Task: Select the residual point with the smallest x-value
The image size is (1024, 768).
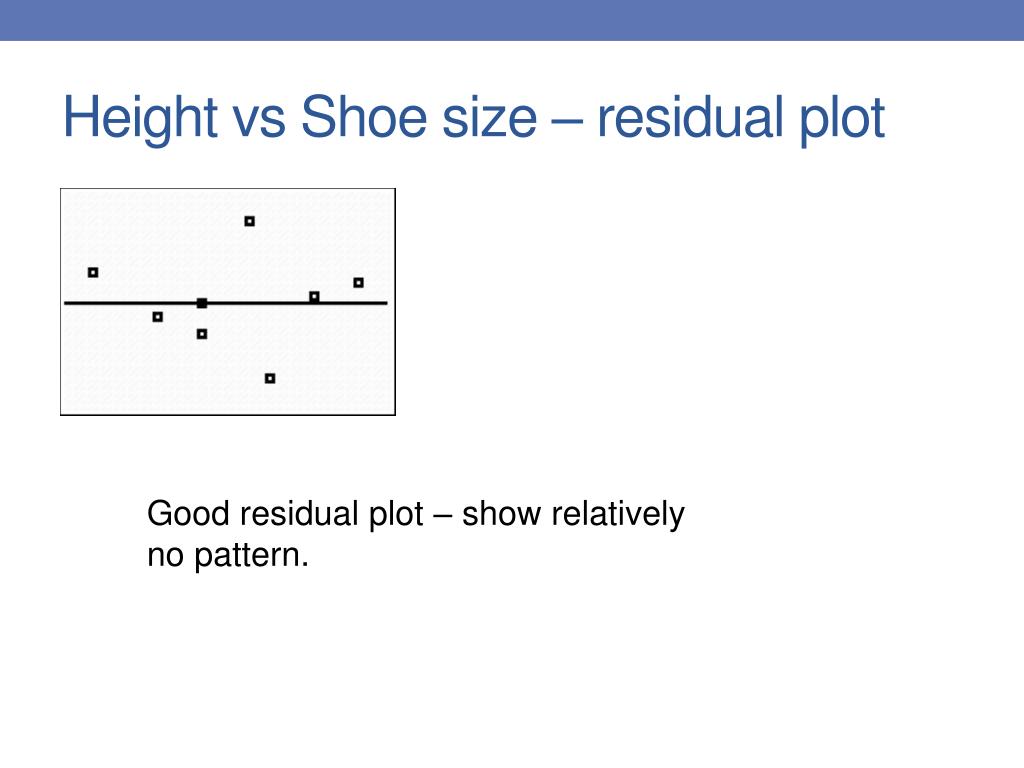Action: tap(93, 272)
